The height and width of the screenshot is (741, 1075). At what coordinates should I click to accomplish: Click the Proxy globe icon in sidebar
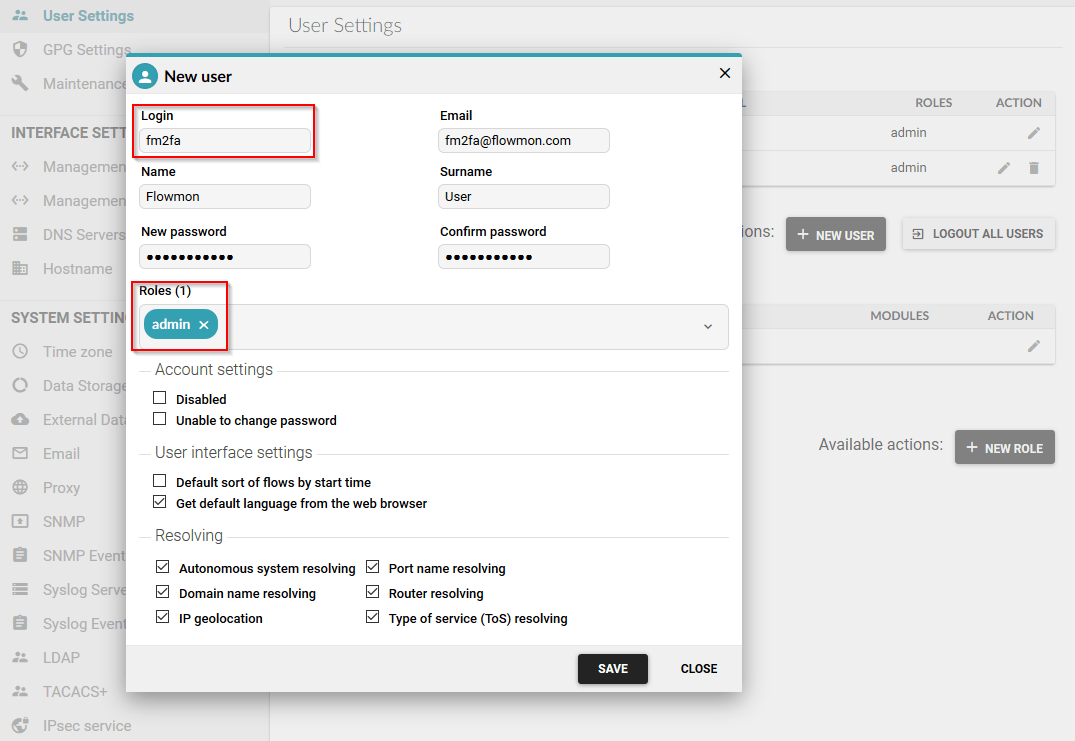(x=20, y=488)
